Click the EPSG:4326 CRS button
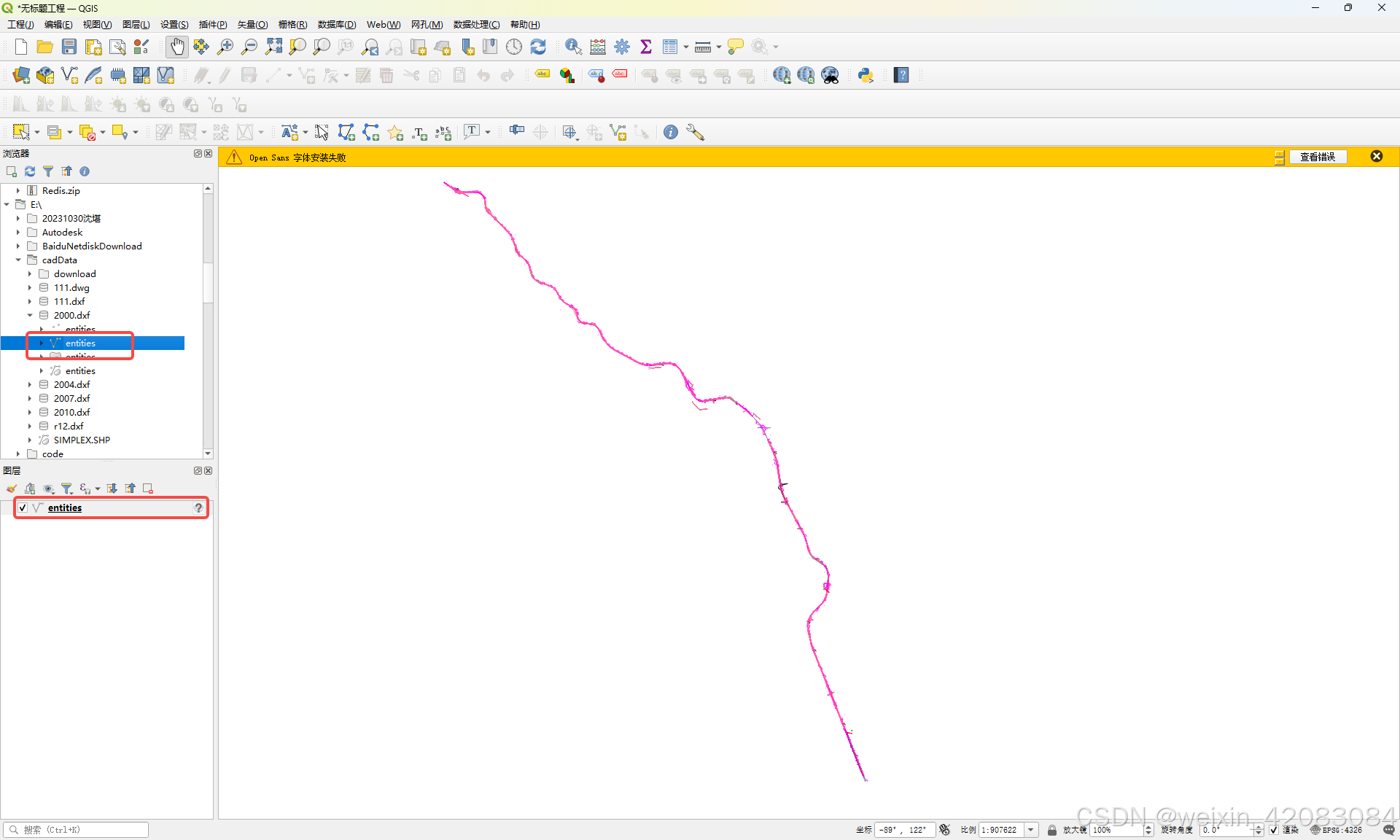1400x840 pixels. click(1337, 830)
